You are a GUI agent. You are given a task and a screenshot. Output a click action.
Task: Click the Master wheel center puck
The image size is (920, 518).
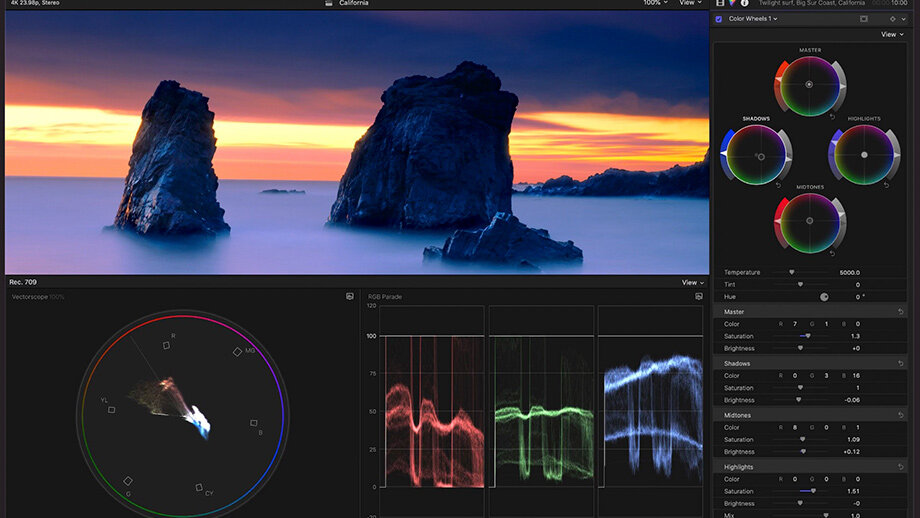809,84
